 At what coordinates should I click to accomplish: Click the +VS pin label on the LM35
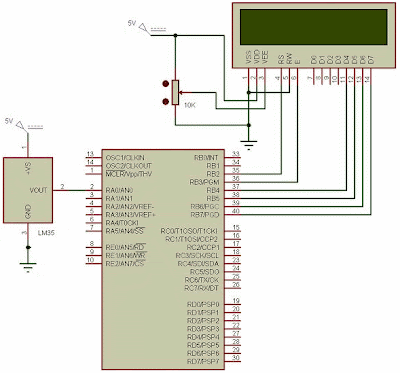[28, 168]
